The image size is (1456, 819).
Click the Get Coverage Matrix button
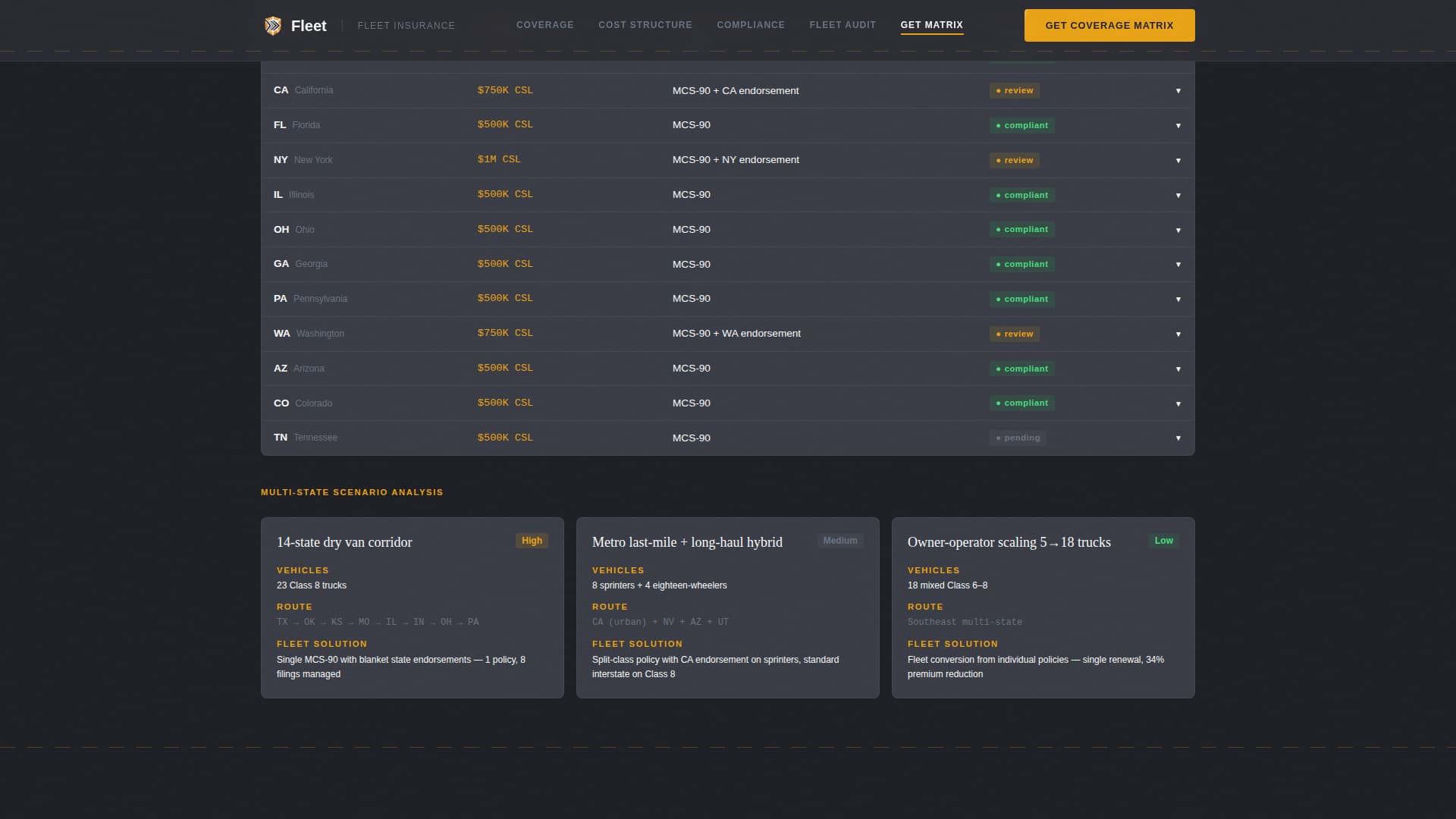tap(1109, 25)
